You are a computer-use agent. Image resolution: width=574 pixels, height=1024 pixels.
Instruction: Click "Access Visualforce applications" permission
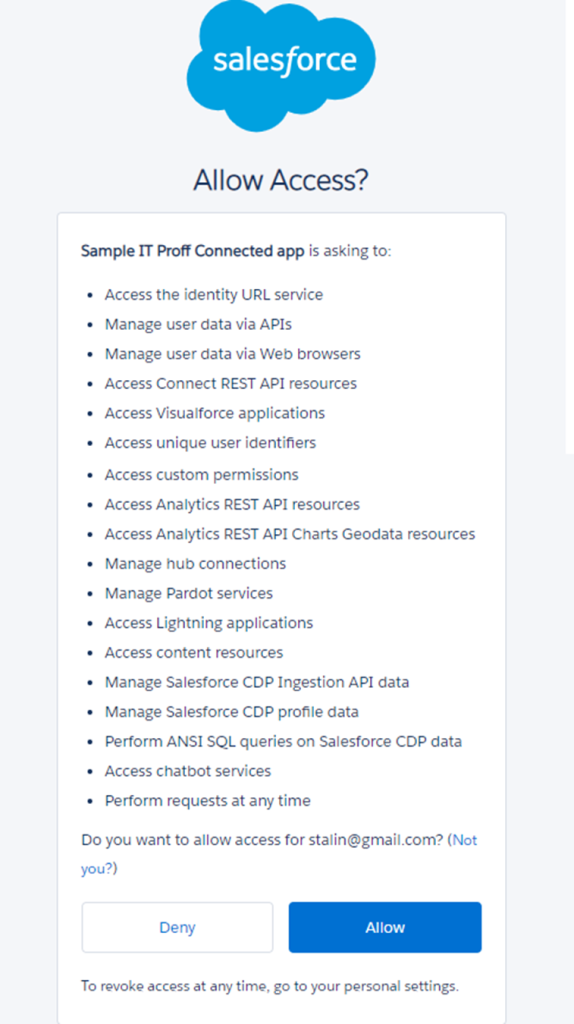pyautogui.click(x=214, y=413)
